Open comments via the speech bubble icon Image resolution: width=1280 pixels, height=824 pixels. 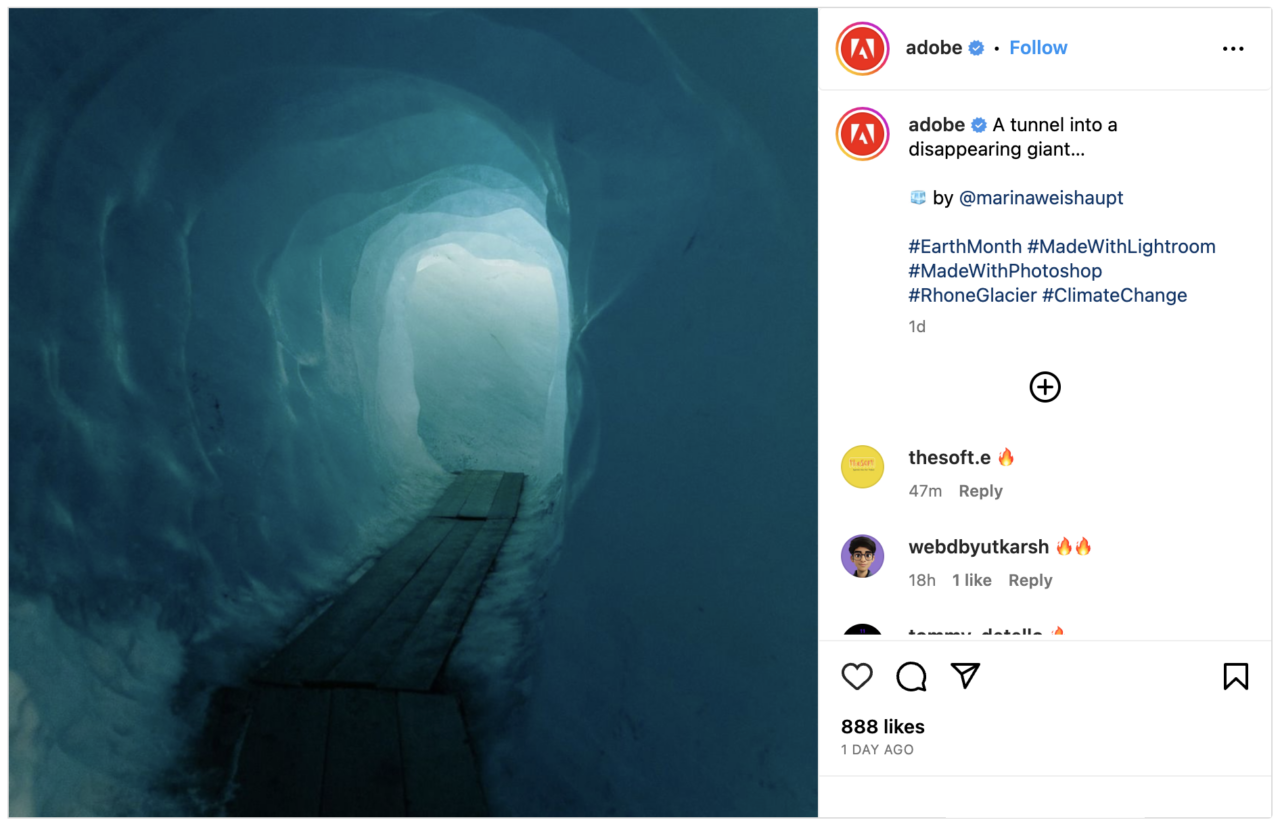pyautogui.click(x=910, y=677)
